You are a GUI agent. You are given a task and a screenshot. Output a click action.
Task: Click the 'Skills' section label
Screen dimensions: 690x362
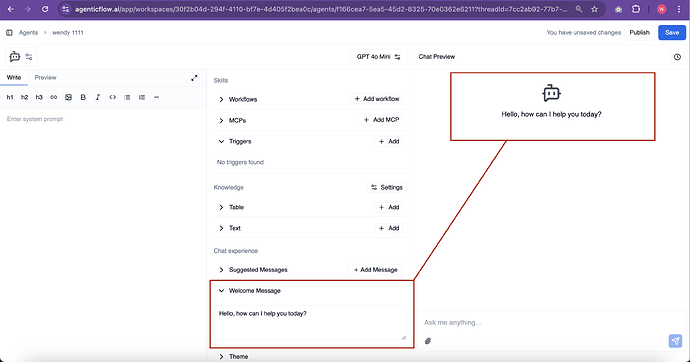tap(221, 80)
